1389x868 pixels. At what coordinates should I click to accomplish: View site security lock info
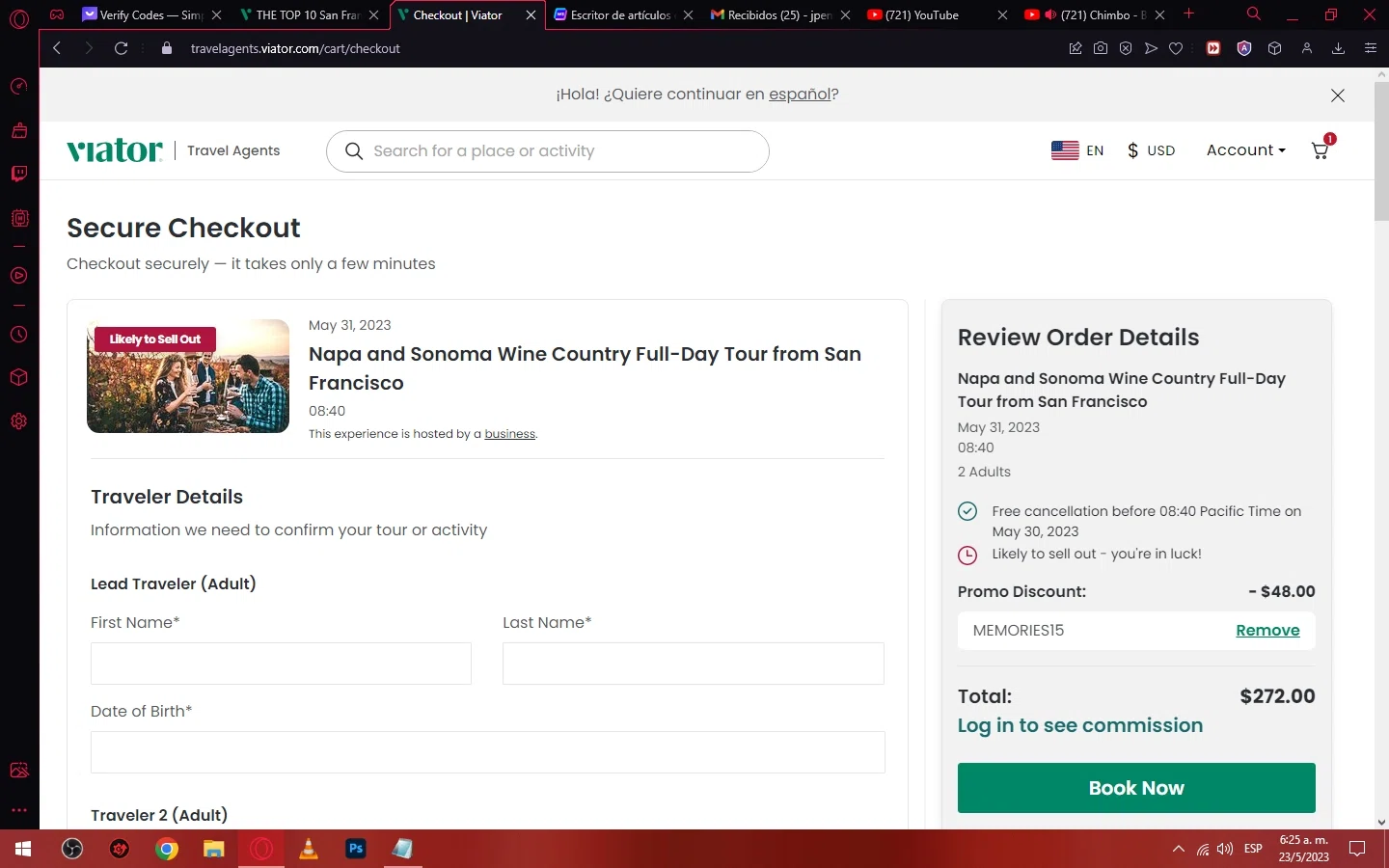click(167, 48)
